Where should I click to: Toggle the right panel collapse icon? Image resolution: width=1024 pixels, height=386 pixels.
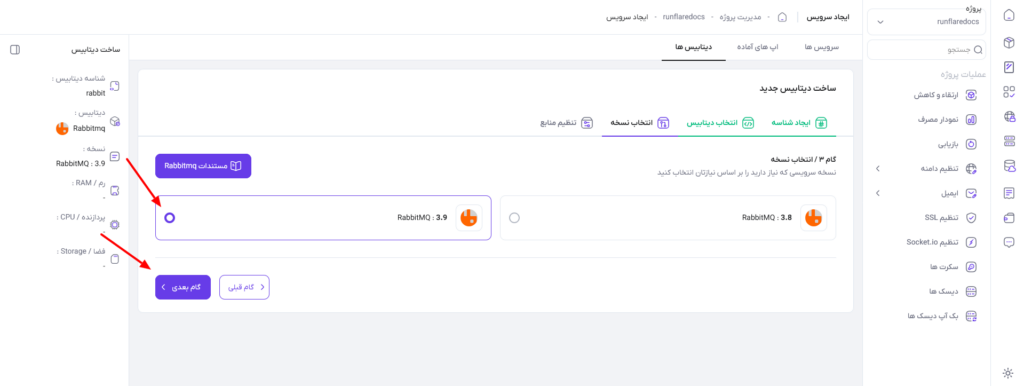[16, 50]
